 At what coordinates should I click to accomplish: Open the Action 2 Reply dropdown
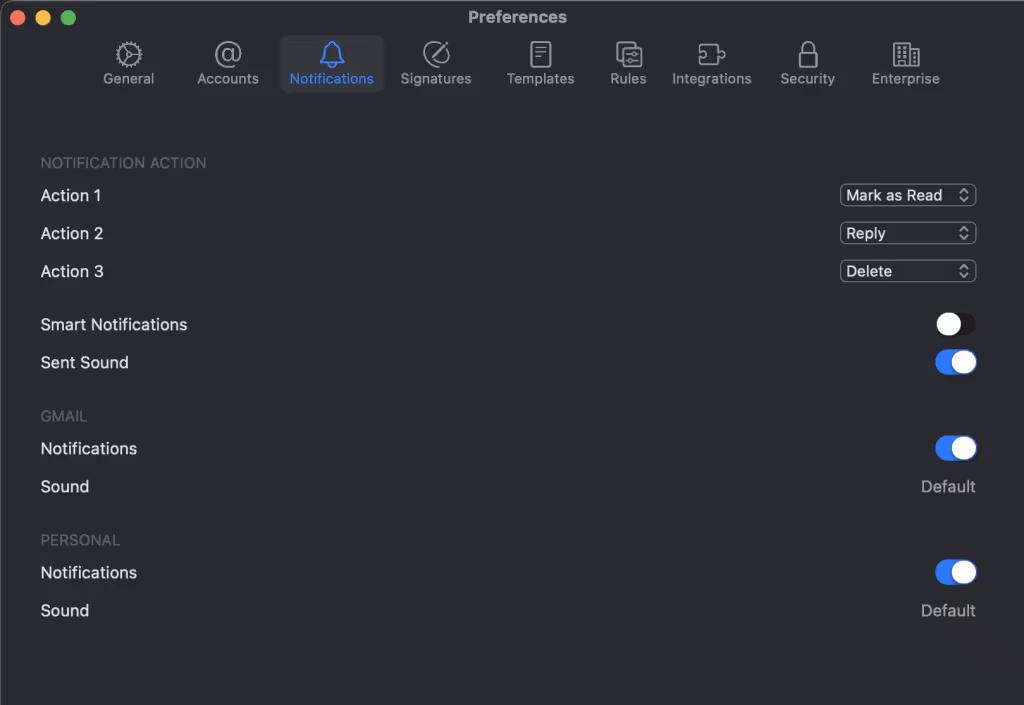pyautogui.click(x=908, y=233)
